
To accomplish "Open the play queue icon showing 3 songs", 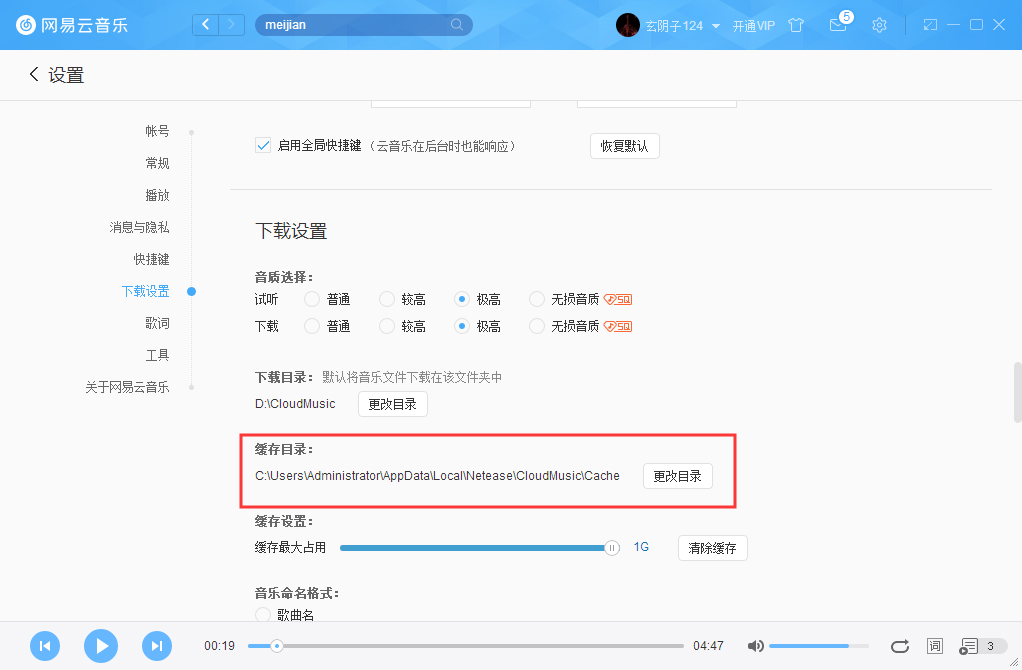I will point(971,646).
